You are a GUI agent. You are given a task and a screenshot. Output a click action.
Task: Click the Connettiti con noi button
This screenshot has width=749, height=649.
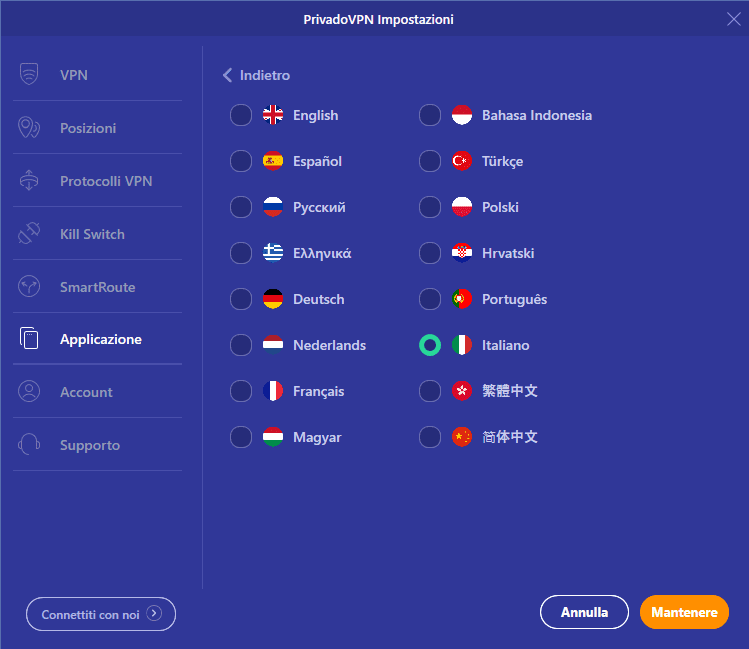[101, 614]
